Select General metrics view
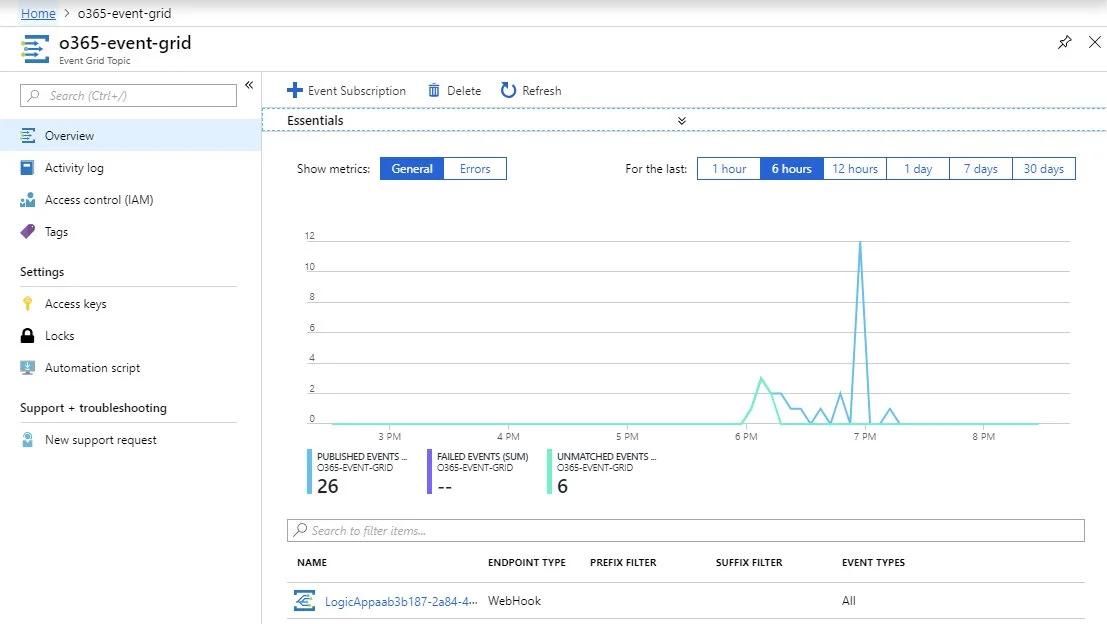The width and height of the screenshot is (1107, 624). pyautogui.click(x=412, y=169)
